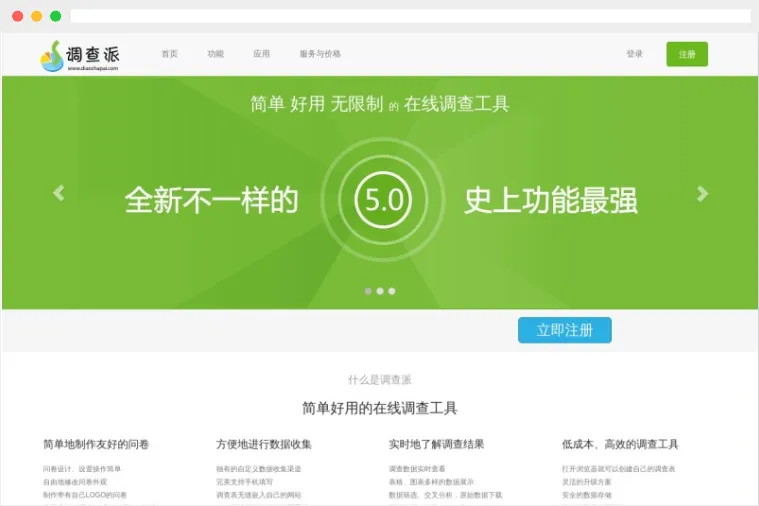Click the 调查派 logo
Viewport: 759px width, 506px height.
(x=80, y=56)
